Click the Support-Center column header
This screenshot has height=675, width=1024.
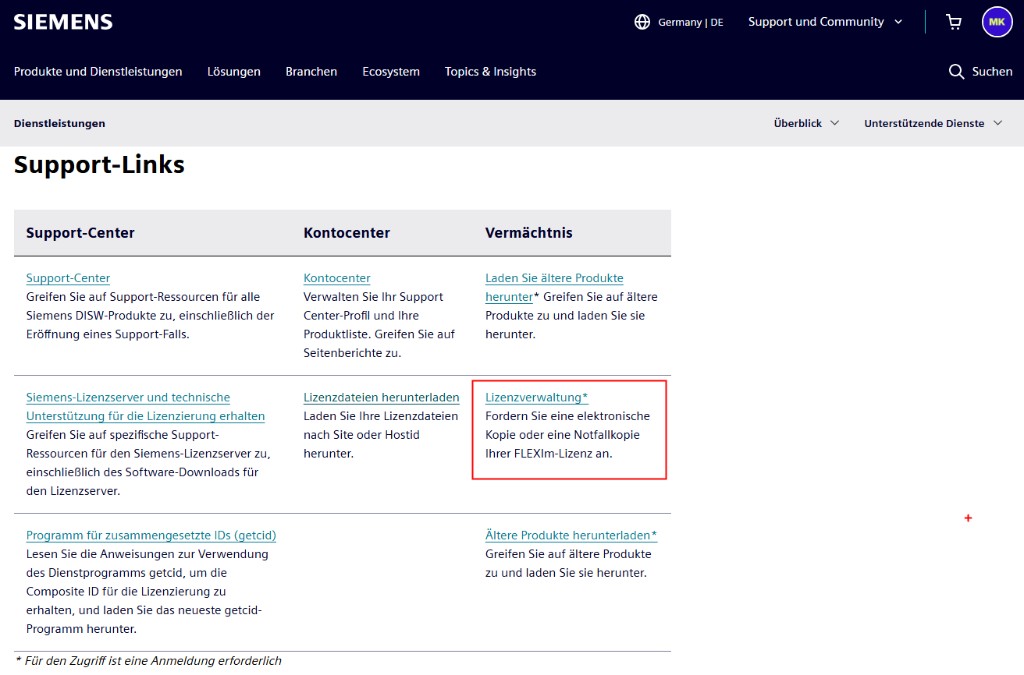click(x=80, y=233)
